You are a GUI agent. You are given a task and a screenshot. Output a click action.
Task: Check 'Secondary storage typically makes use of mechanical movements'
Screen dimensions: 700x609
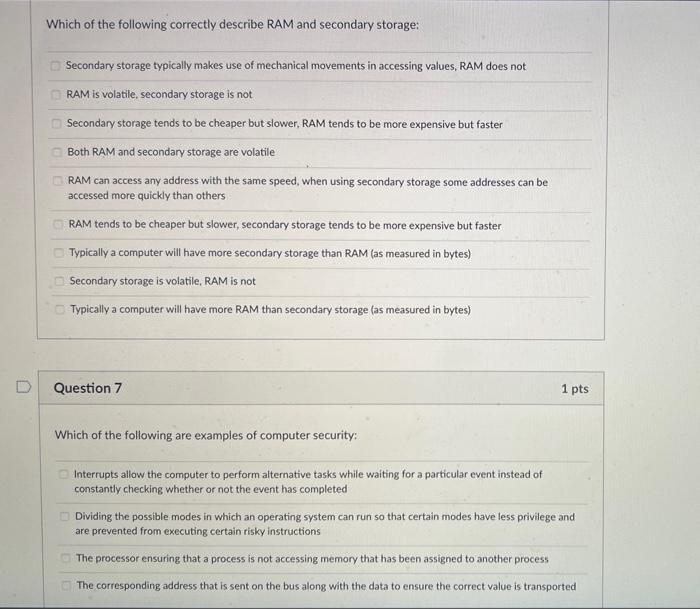[57, 67]
